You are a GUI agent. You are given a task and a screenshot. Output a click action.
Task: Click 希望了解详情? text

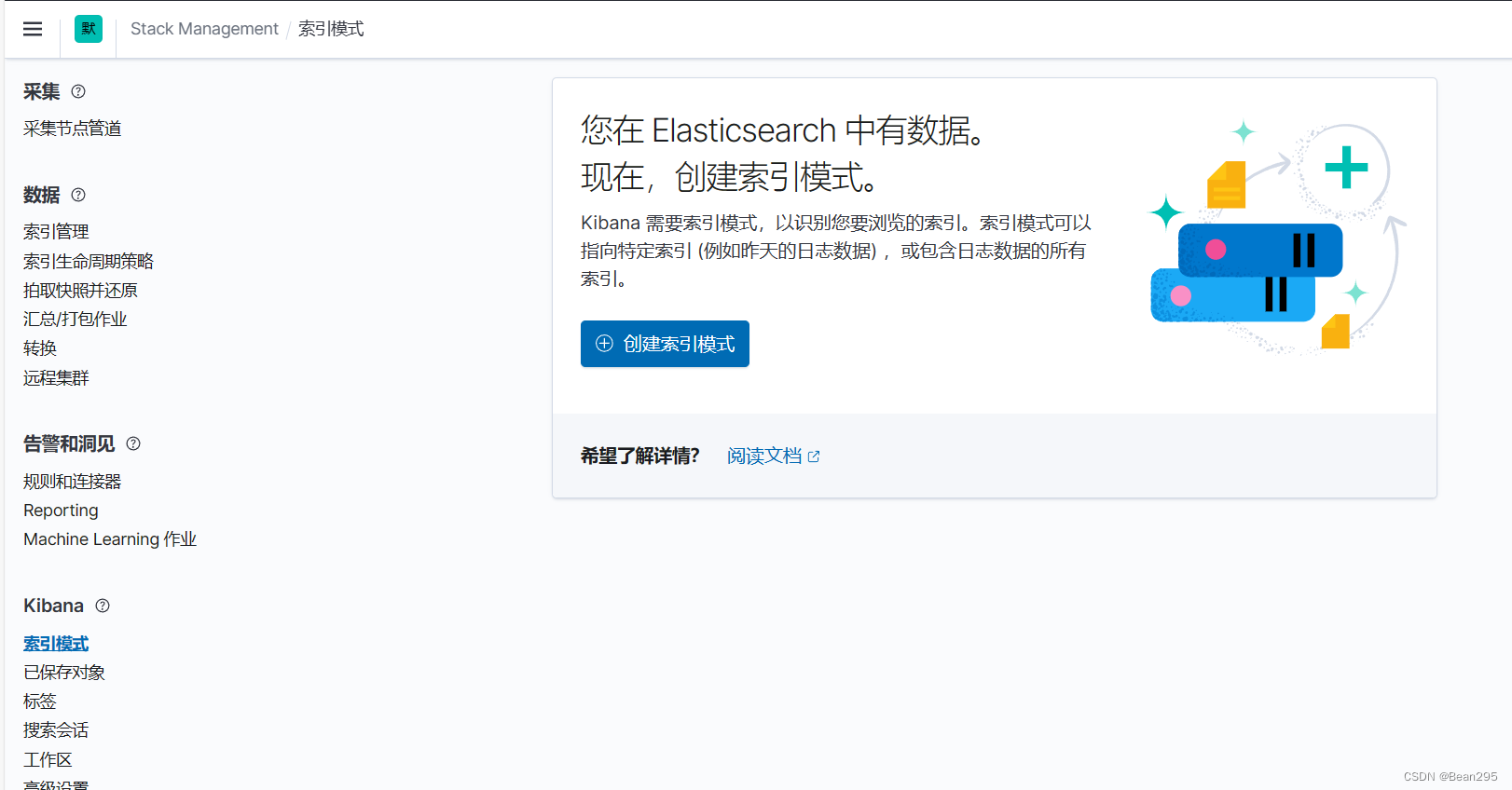coord(640,456)
